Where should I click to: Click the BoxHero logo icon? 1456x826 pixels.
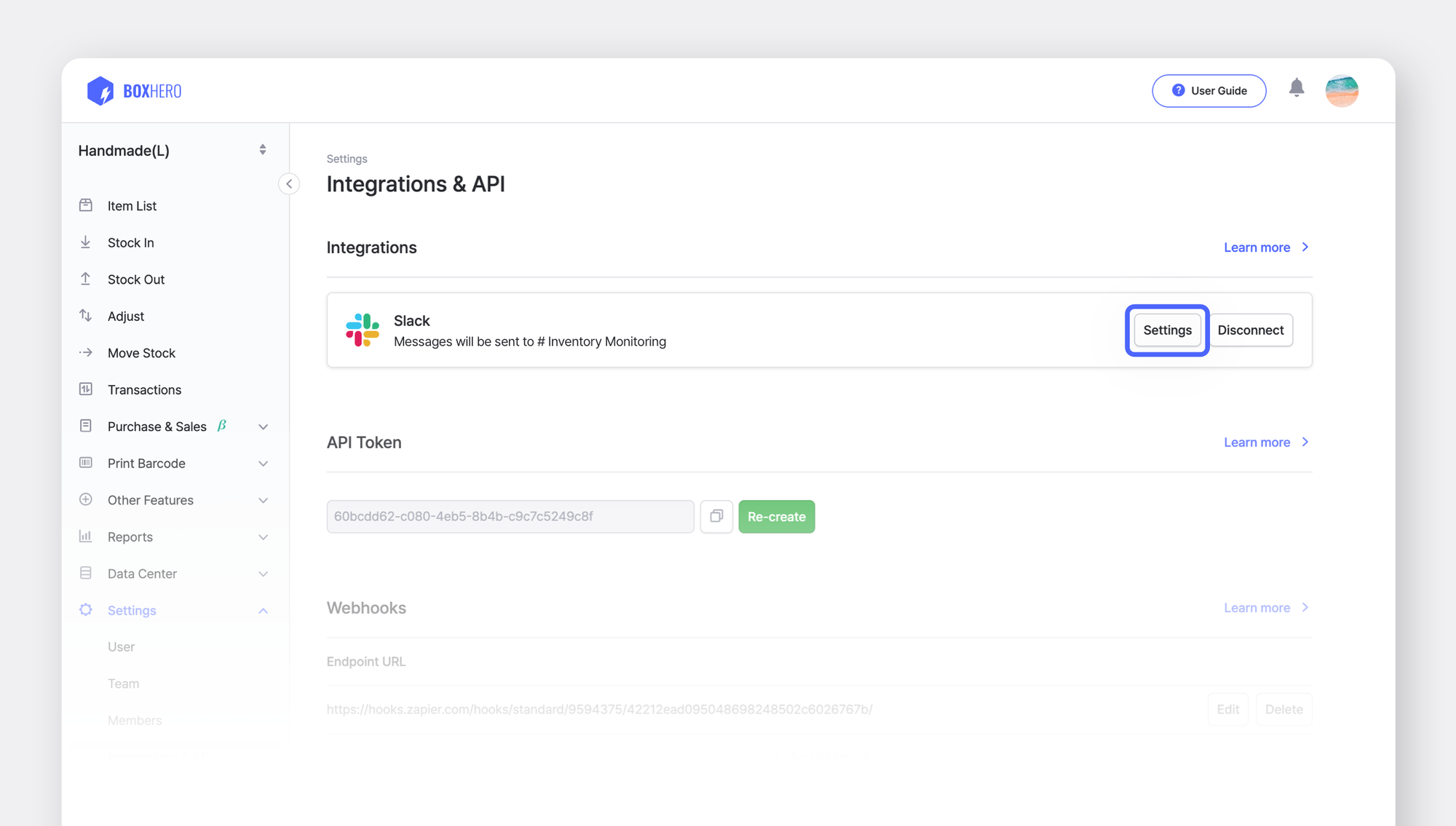(100, 90)
